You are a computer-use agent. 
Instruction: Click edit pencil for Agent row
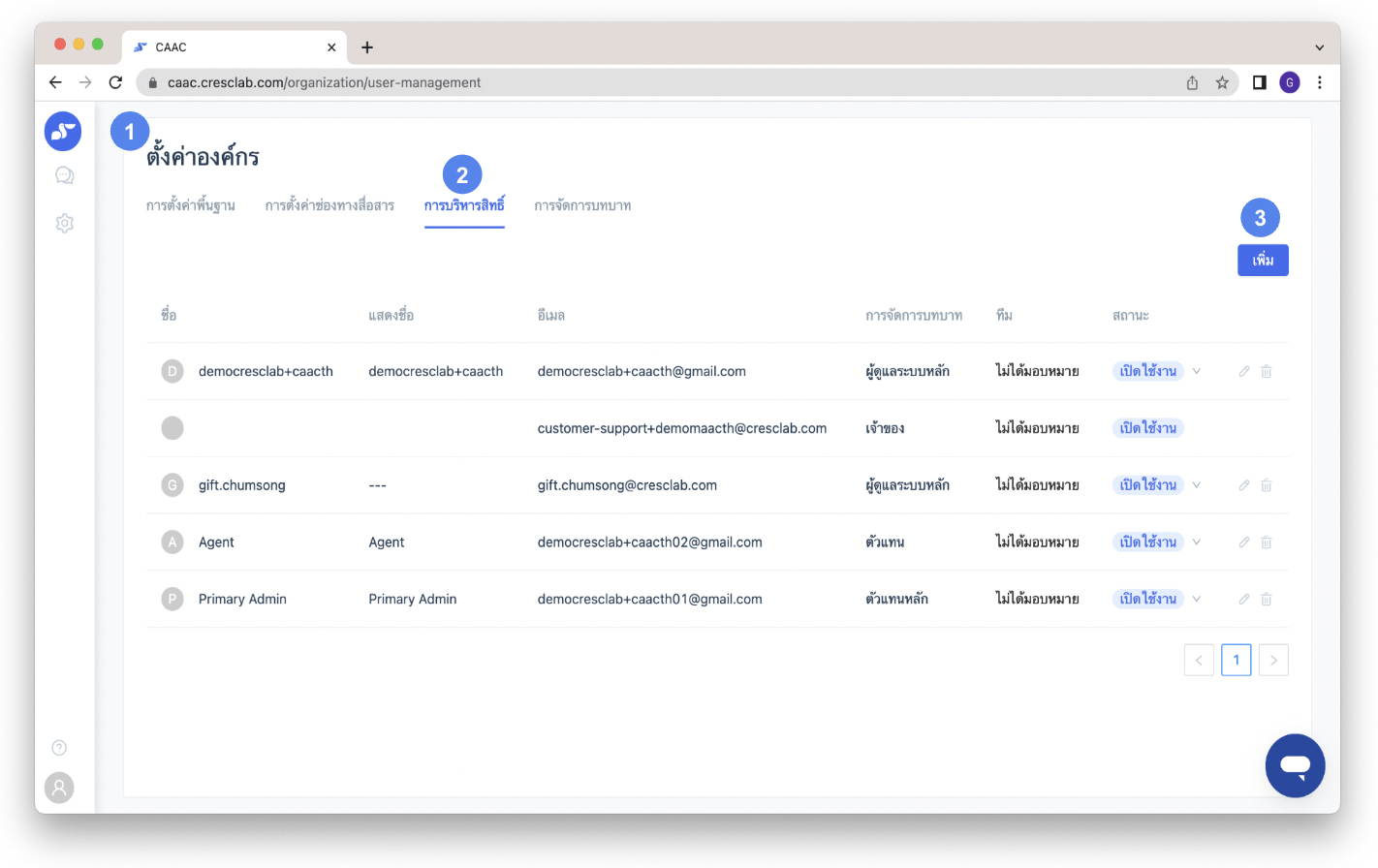tap(1244, 542)
